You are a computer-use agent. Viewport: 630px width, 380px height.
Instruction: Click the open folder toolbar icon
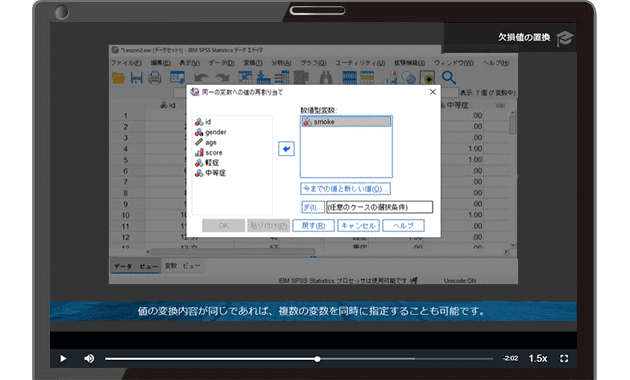118,78
